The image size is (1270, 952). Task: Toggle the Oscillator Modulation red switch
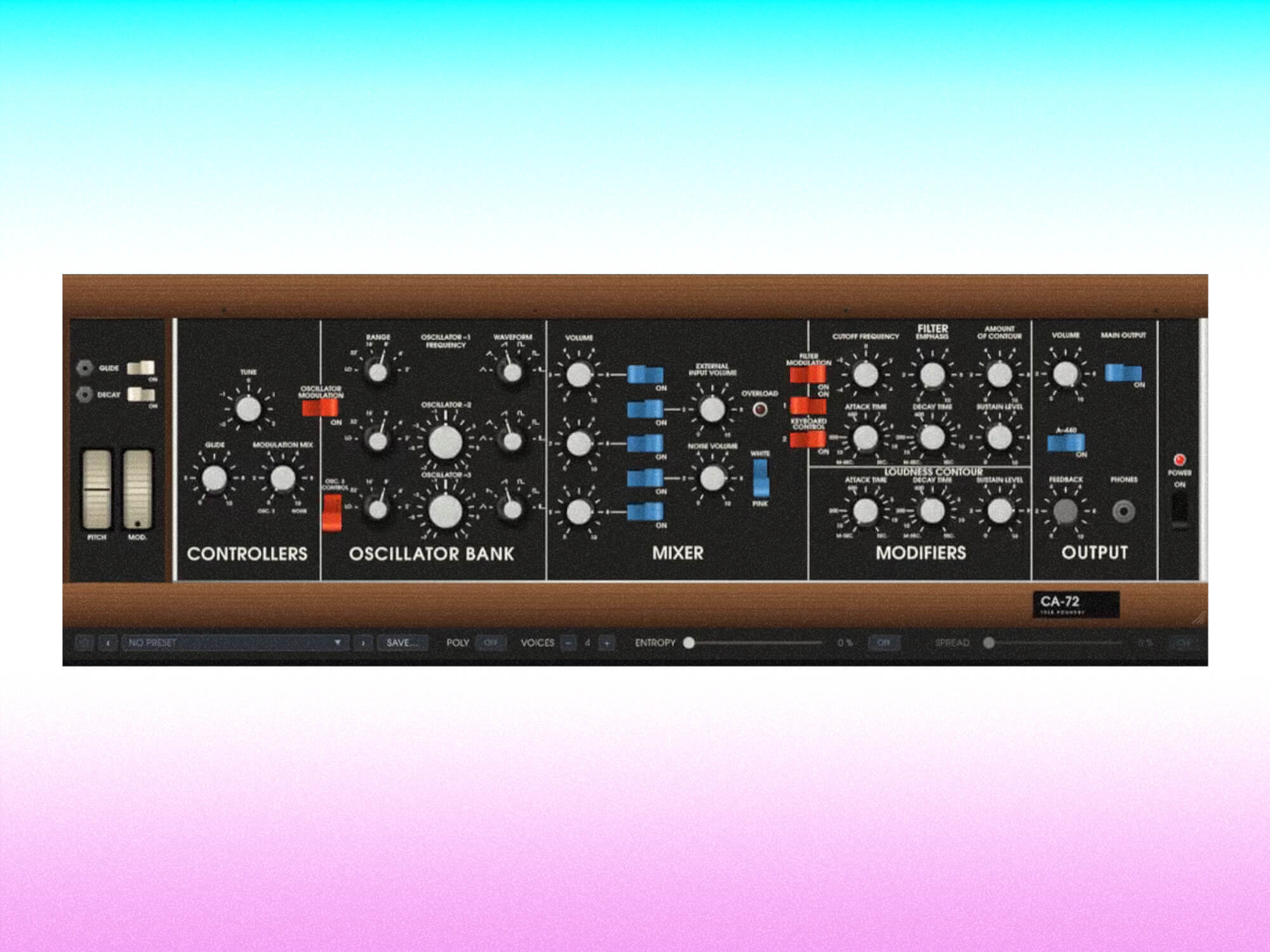tap(320, 407)
